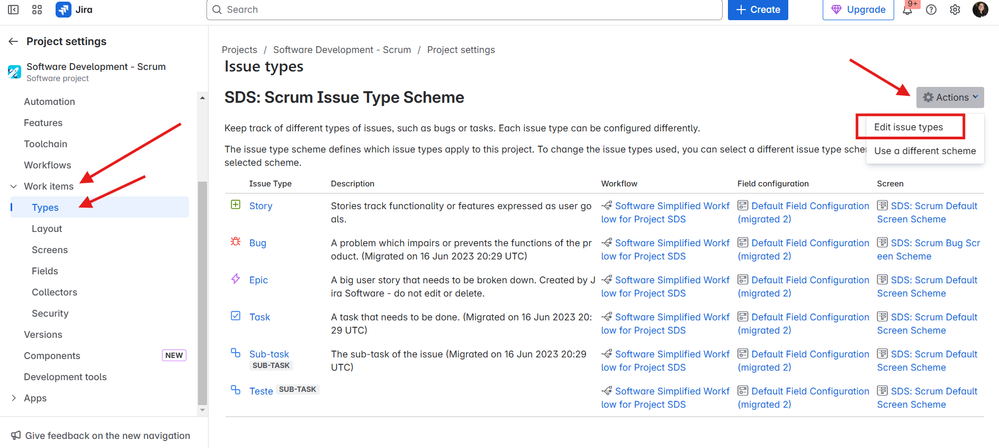Open the help question mark icon
Image resolution: width=999 pixels, height=448 pixels.
coord(931,10)
